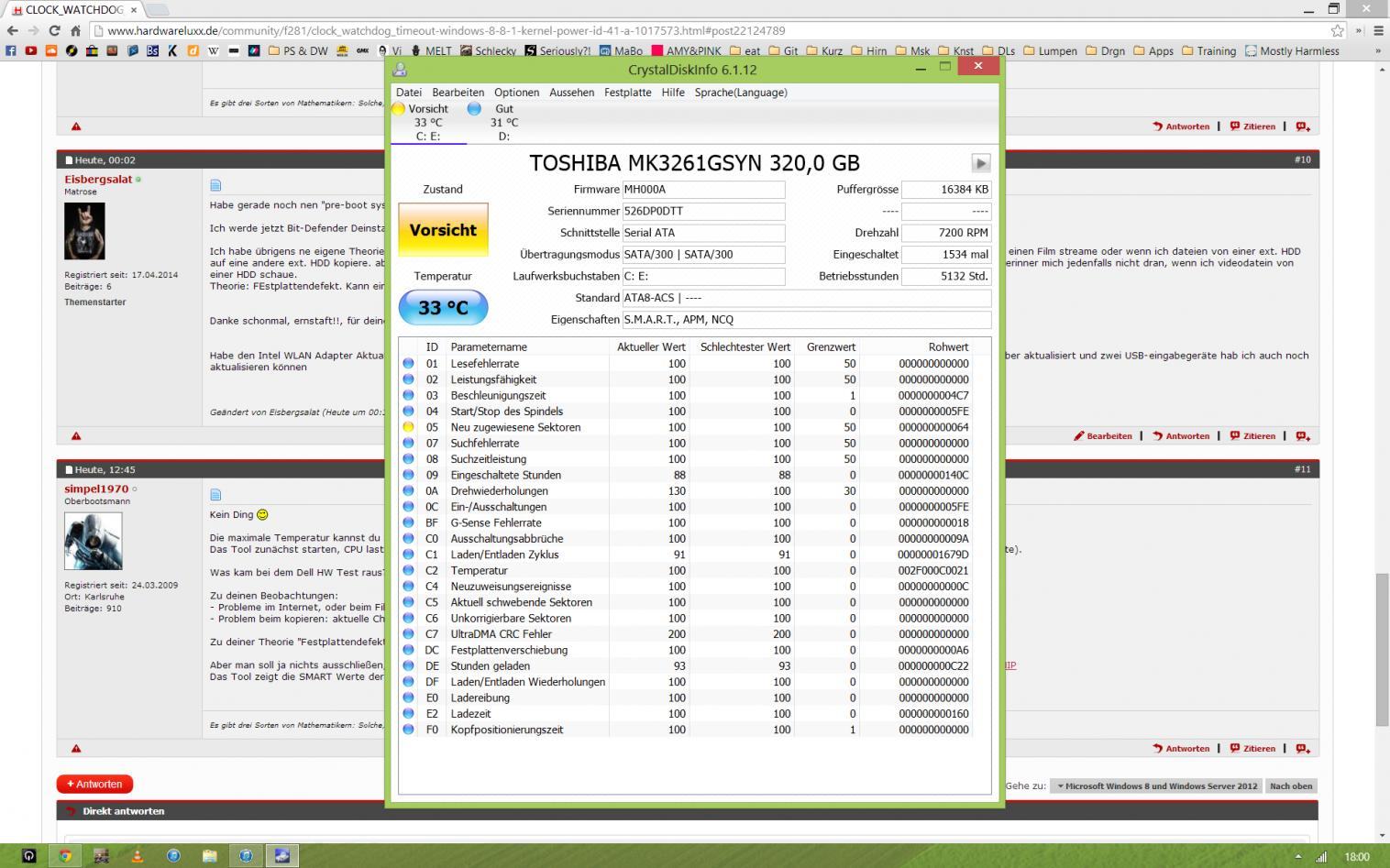This screenshot has width=1390, height=868.
Task: Click the Firmware field MH000A
Action: (703, 190)
